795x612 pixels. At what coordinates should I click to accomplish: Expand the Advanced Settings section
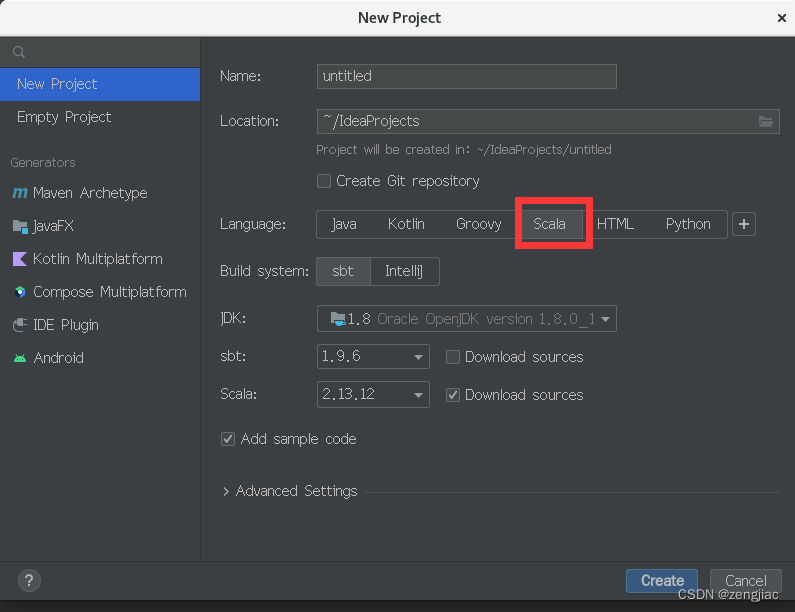click(x=226, y=491)
